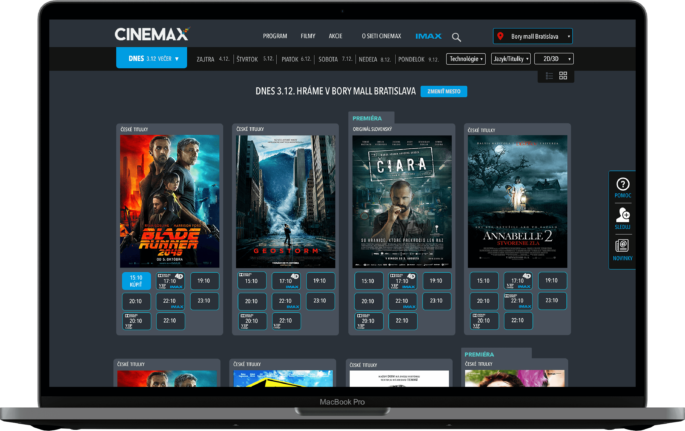Switch to list view layout icon
685x431 pixels.
click(x=550, y=76)
